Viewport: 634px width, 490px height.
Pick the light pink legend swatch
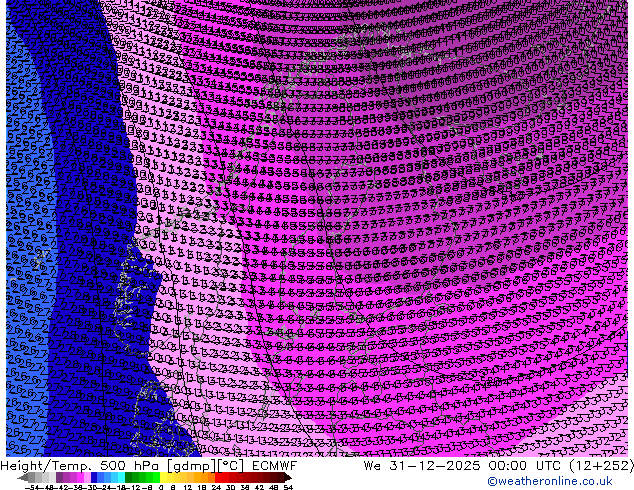(87, 477)
